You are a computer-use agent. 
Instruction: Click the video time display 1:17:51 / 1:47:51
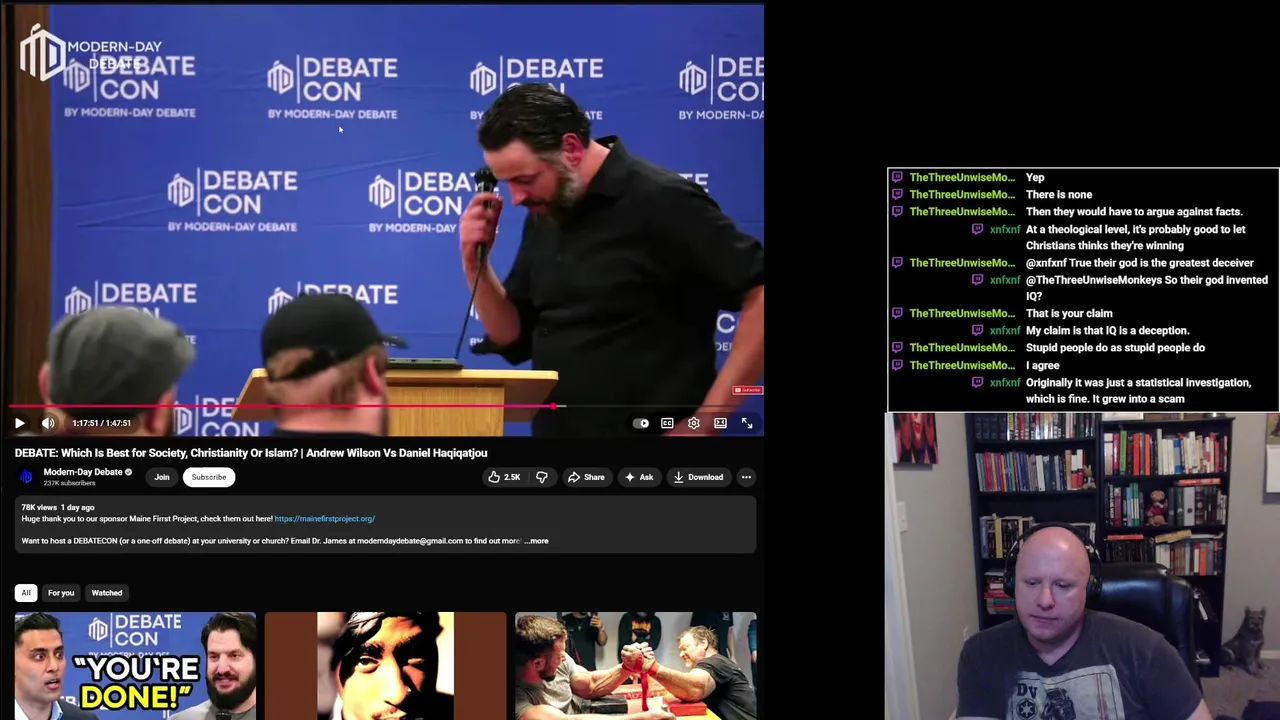coord(101,423)
